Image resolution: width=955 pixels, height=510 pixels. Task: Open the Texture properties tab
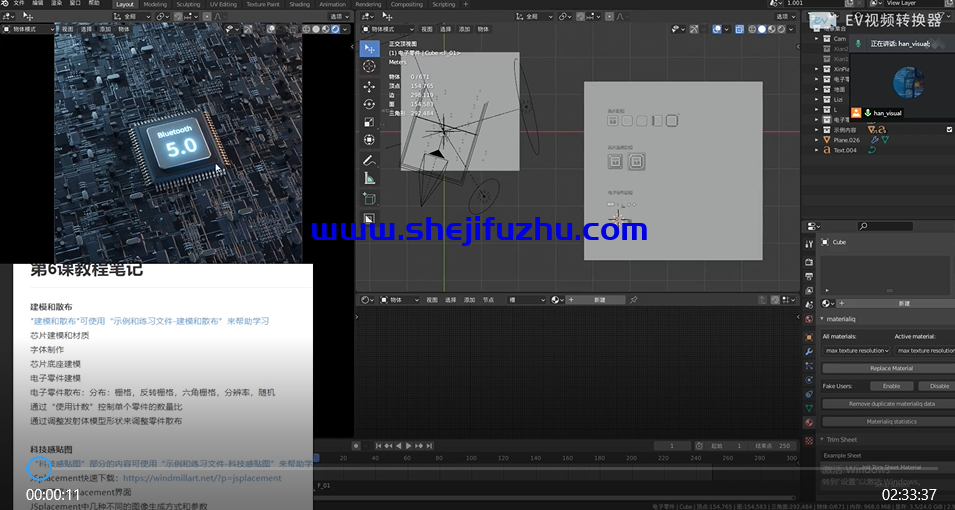tap(809, 441)
